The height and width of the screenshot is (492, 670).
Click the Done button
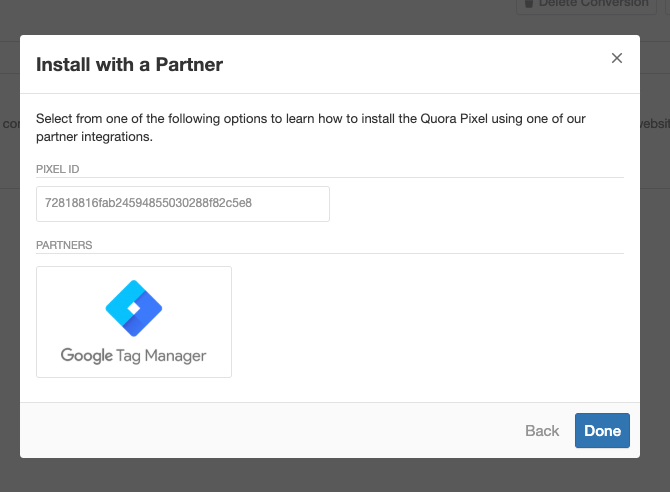pyautogui.click(x=602, y=430)
